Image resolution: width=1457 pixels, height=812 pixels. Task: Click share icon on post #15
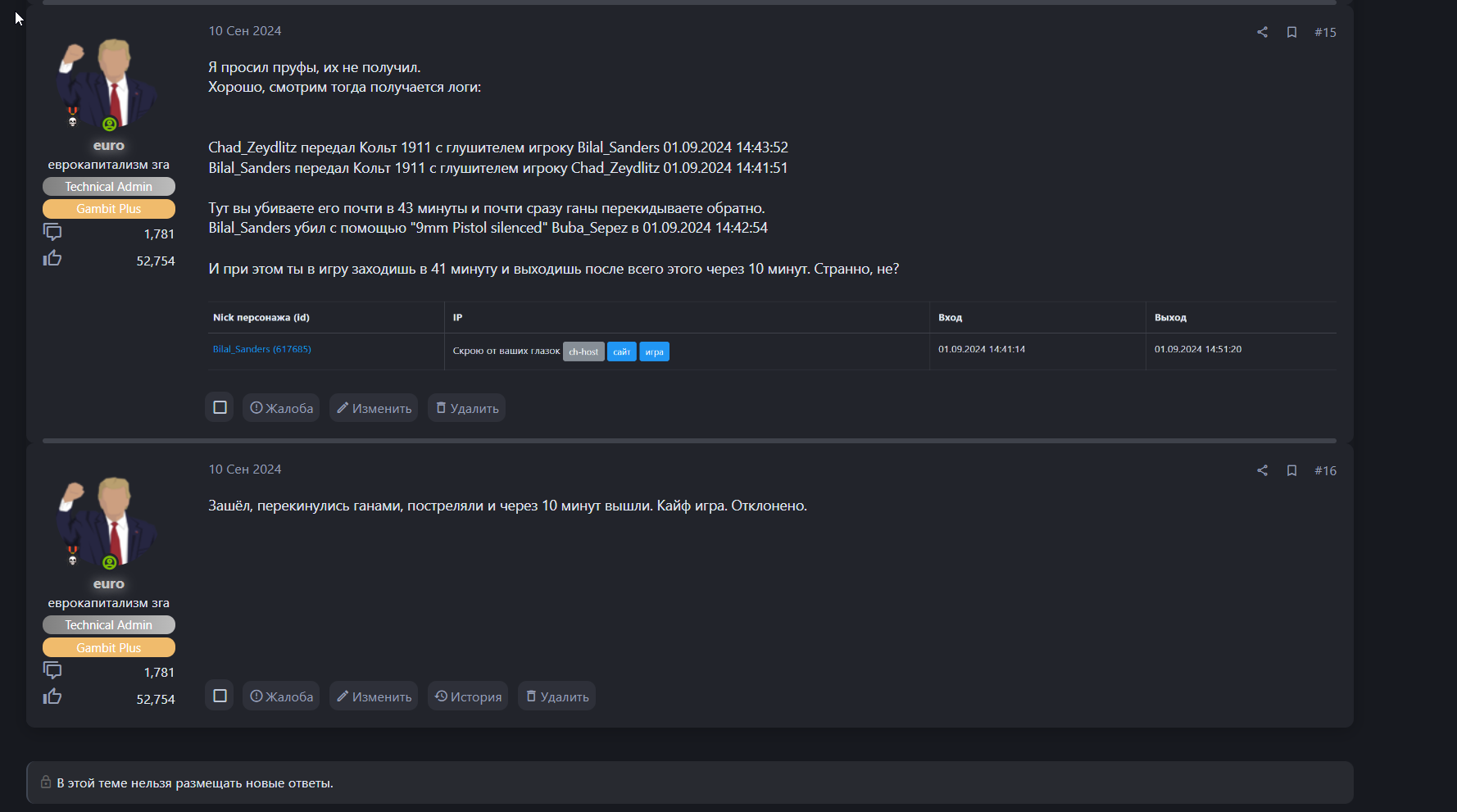coord(1262,32)
